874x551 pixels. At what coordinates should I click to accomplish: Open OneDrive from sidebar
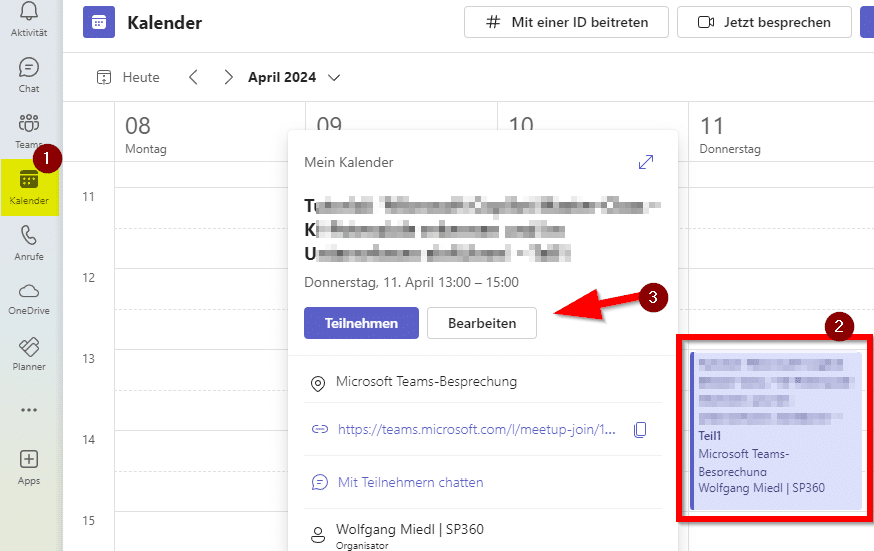coord(29,297)
